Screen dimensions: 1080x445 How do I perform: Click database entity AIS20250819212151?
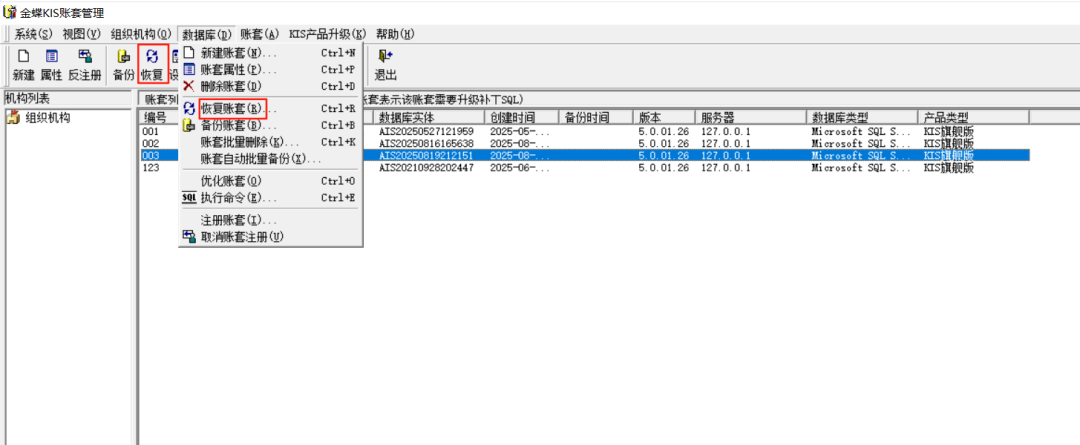click(426, 156)
